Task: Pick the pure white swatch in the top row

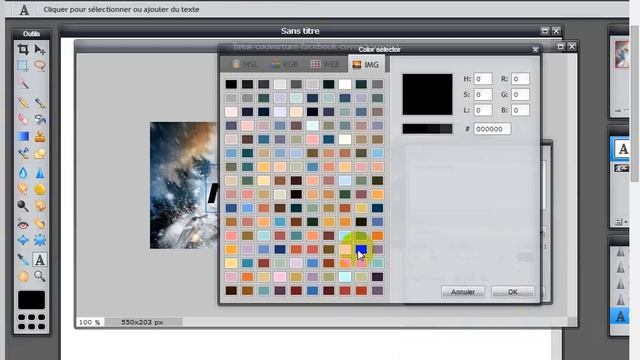Action: tap(345, 84)
